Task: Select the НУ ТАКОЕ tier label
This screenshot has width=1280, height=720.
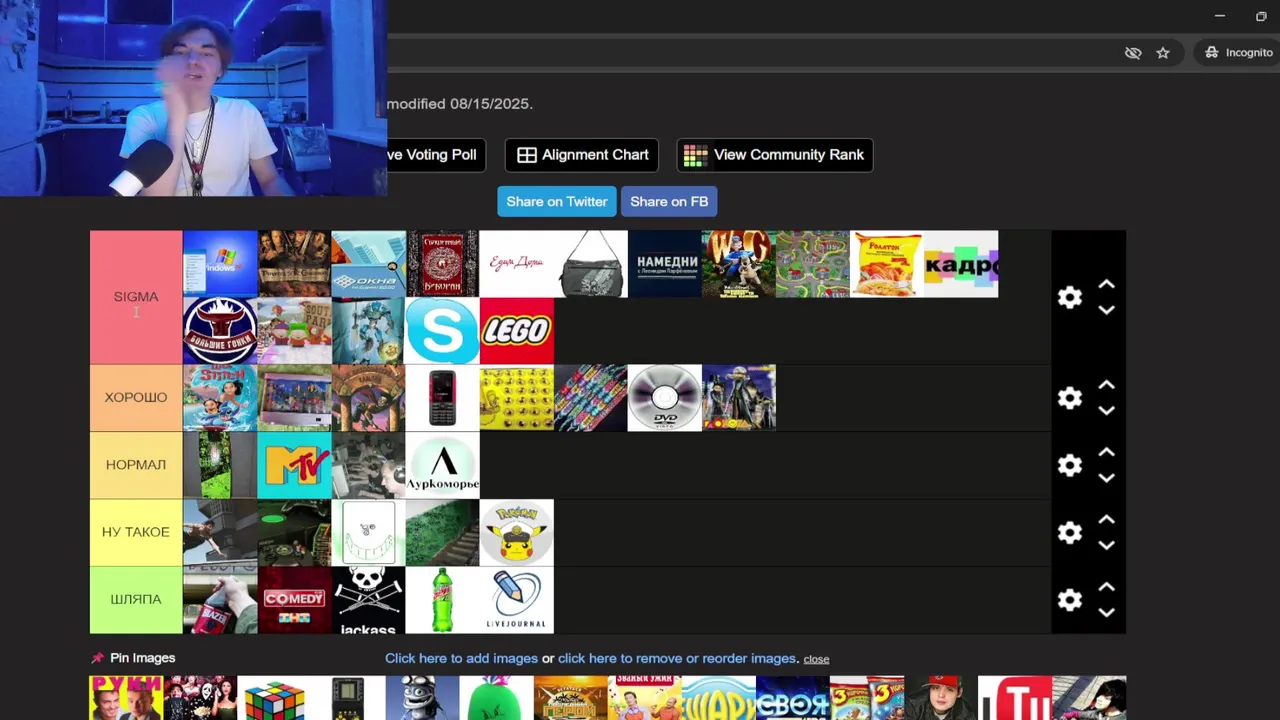Action: tap(136, 532)
